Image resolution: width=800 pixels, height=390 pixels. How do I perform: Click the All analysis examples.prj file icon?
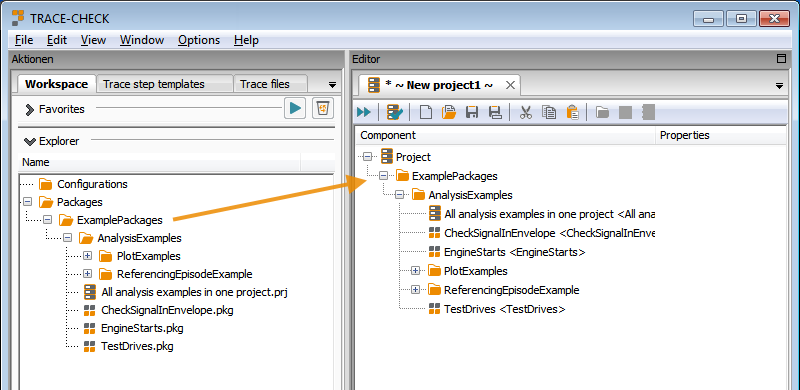90,292
